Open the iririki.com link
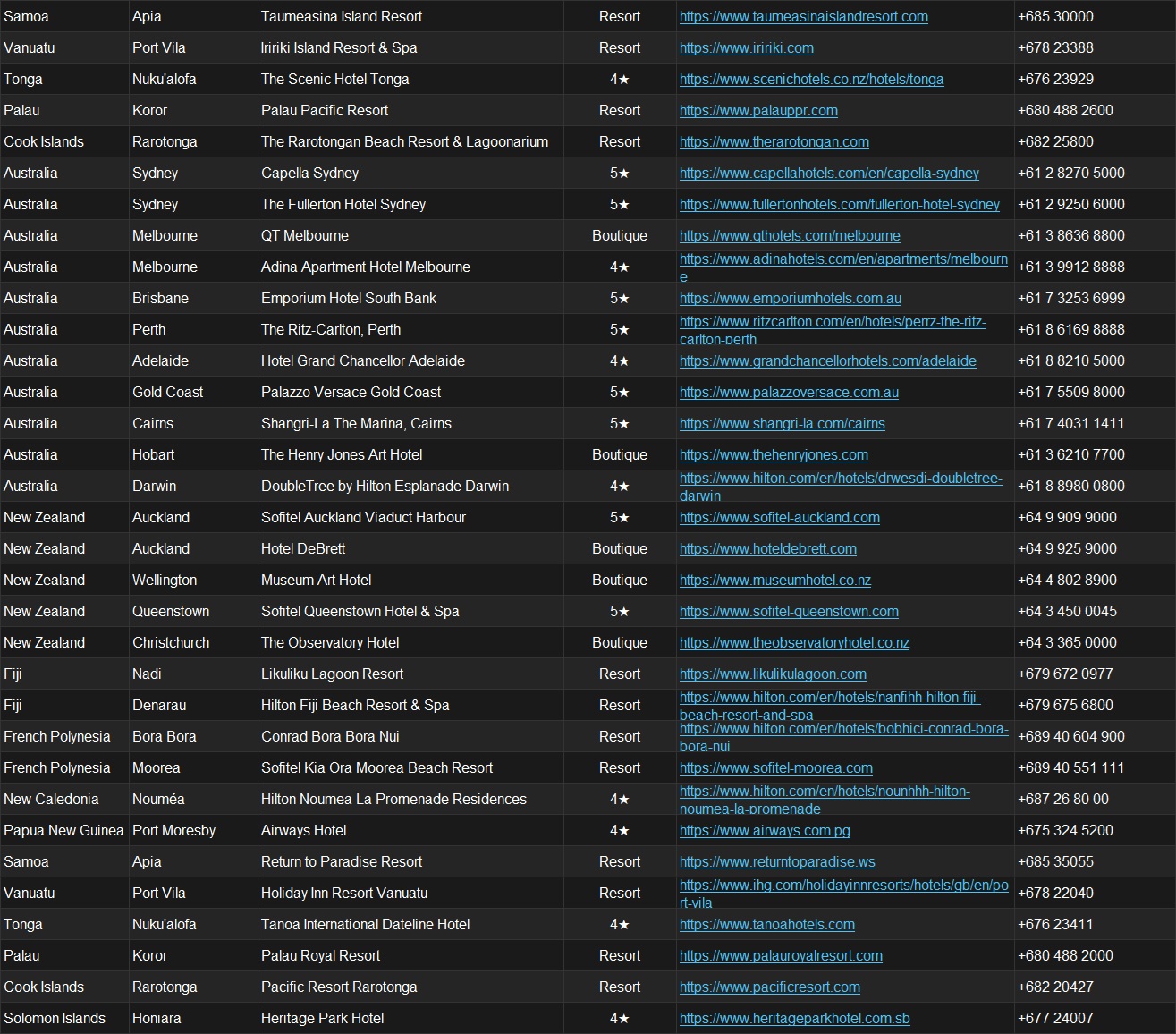The height and width of the screenshot is (1034, 1176). coord(747,47)
